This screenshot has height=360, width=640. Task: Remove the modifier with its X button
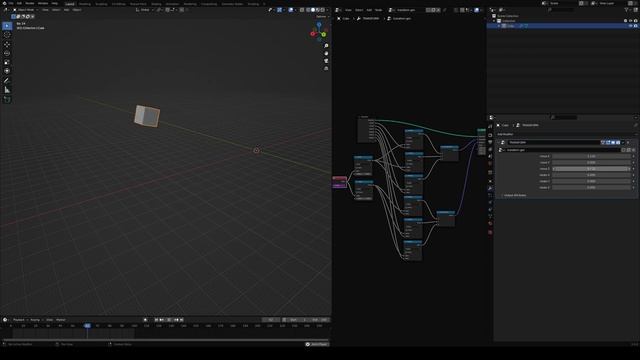(628, 142)
